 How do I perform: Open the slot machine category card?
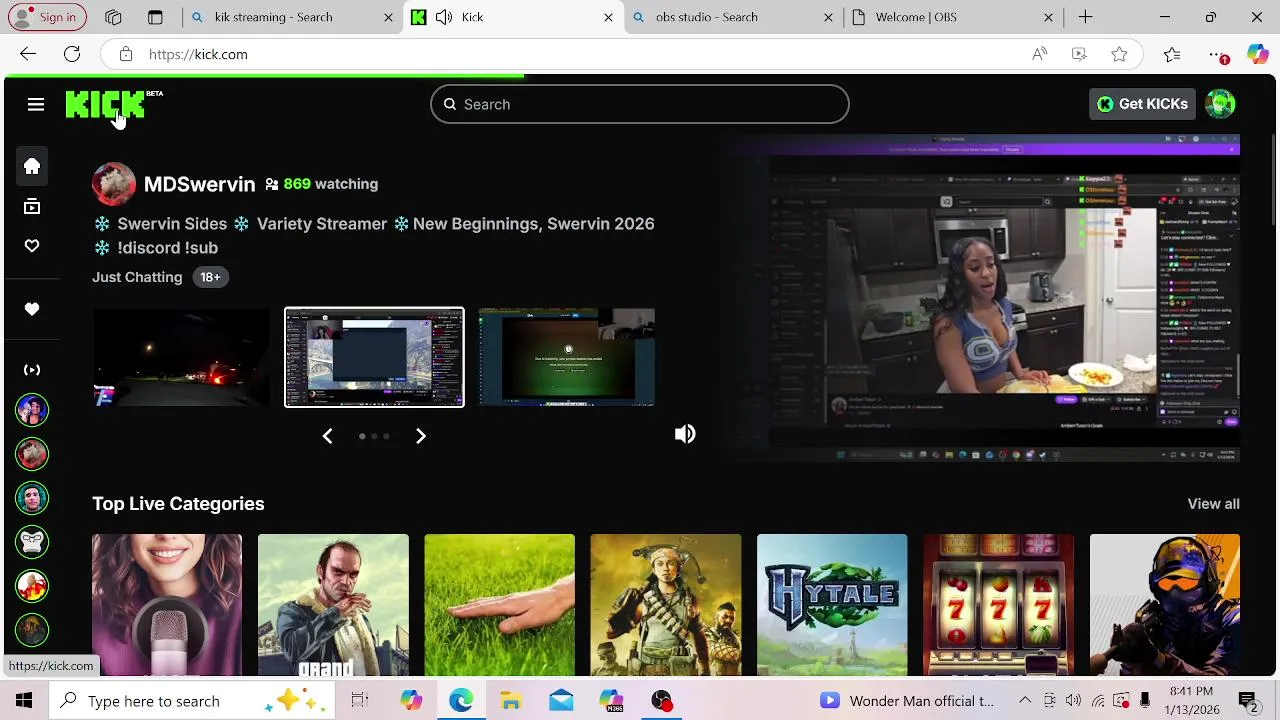[998, 605]
